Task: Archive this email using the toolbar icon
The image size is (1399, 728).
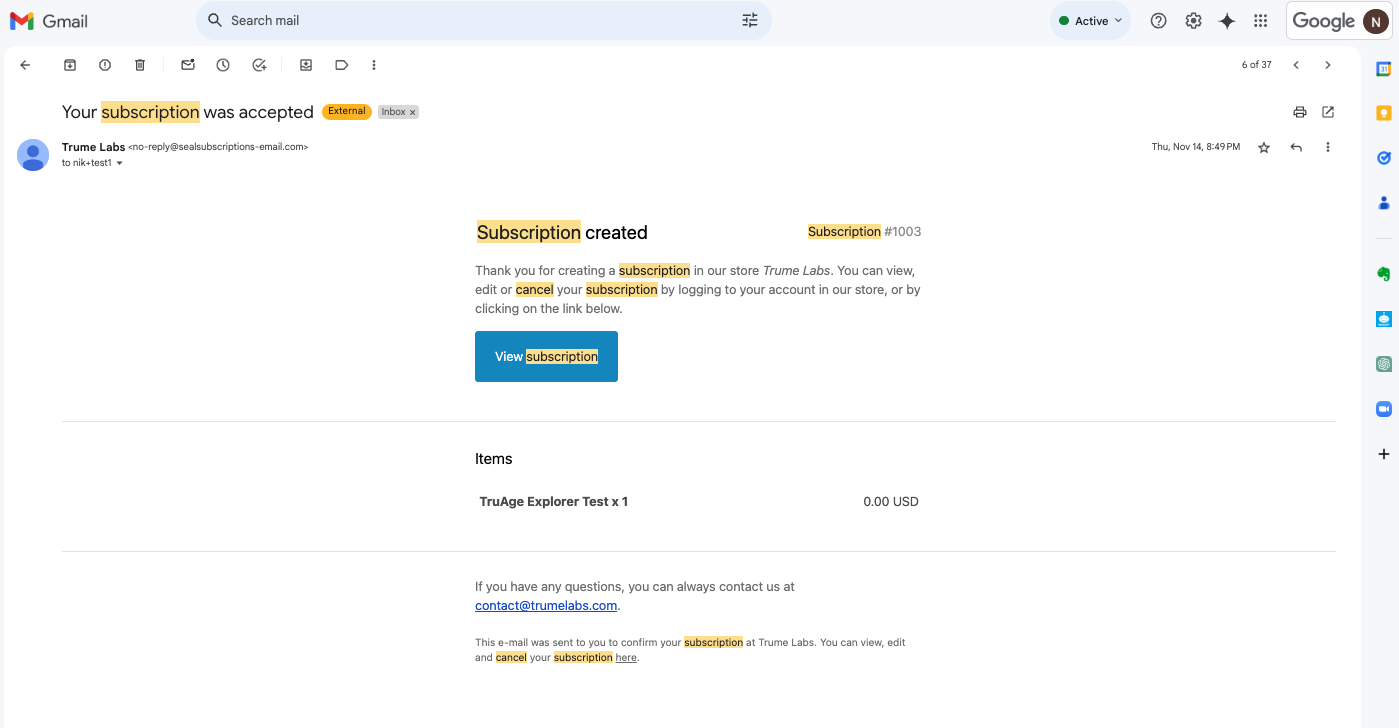Action: coord(70,65)
